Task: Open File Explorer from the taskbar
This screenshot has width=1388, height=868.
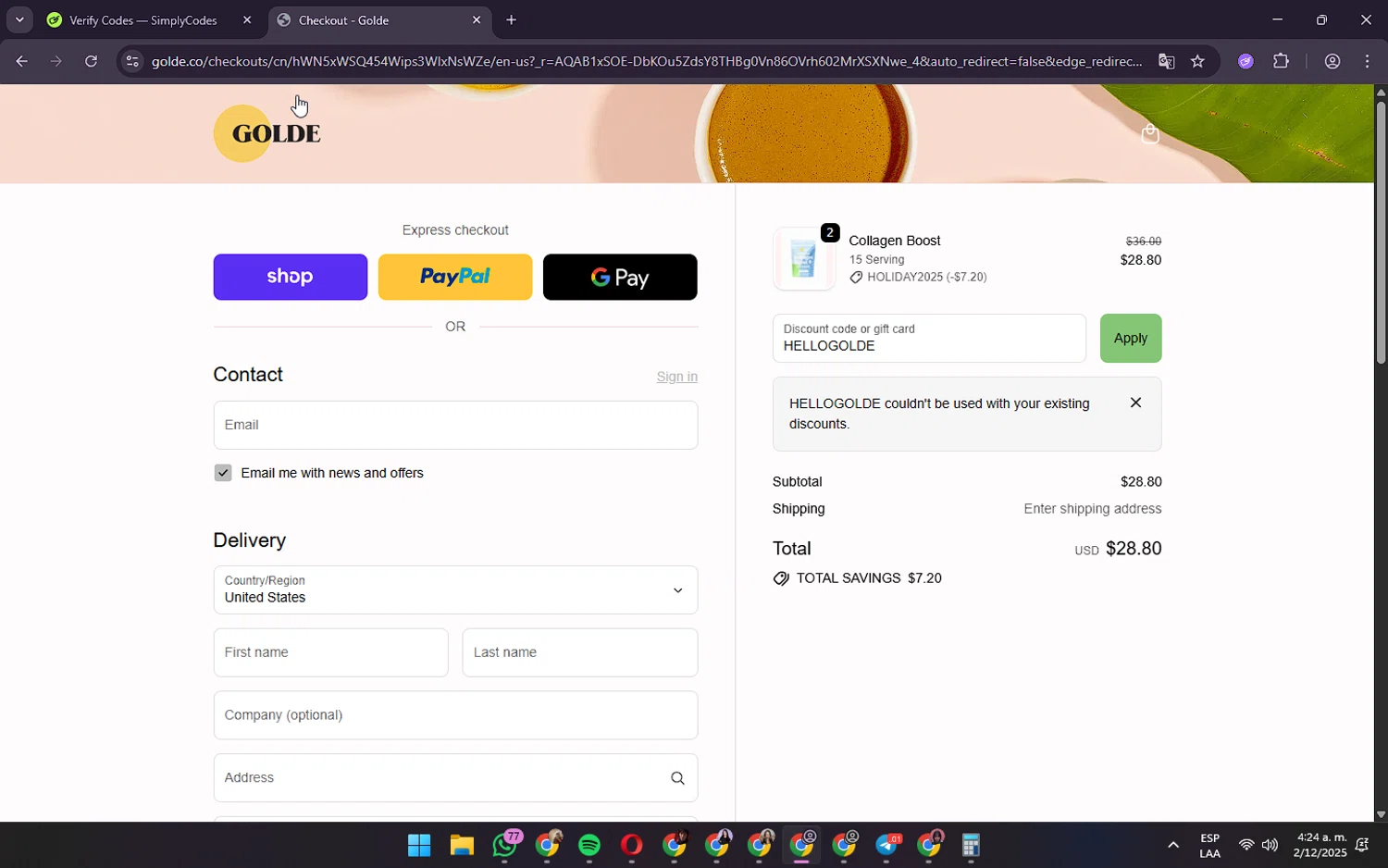Action: [462, 845]
